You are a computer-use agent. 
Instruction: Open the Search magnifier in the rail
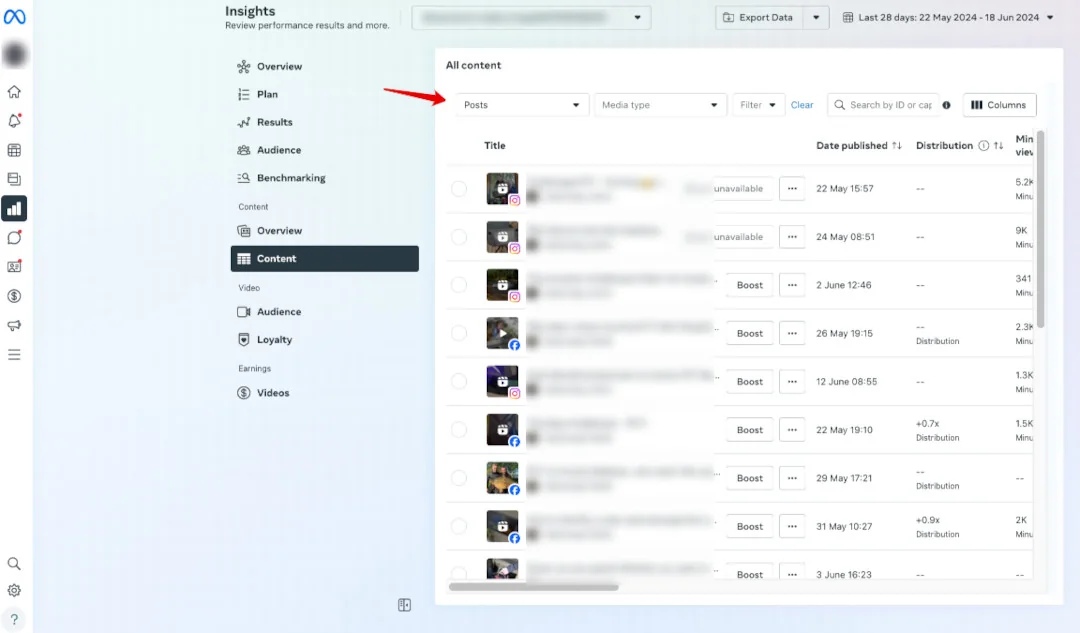point(14,563)
